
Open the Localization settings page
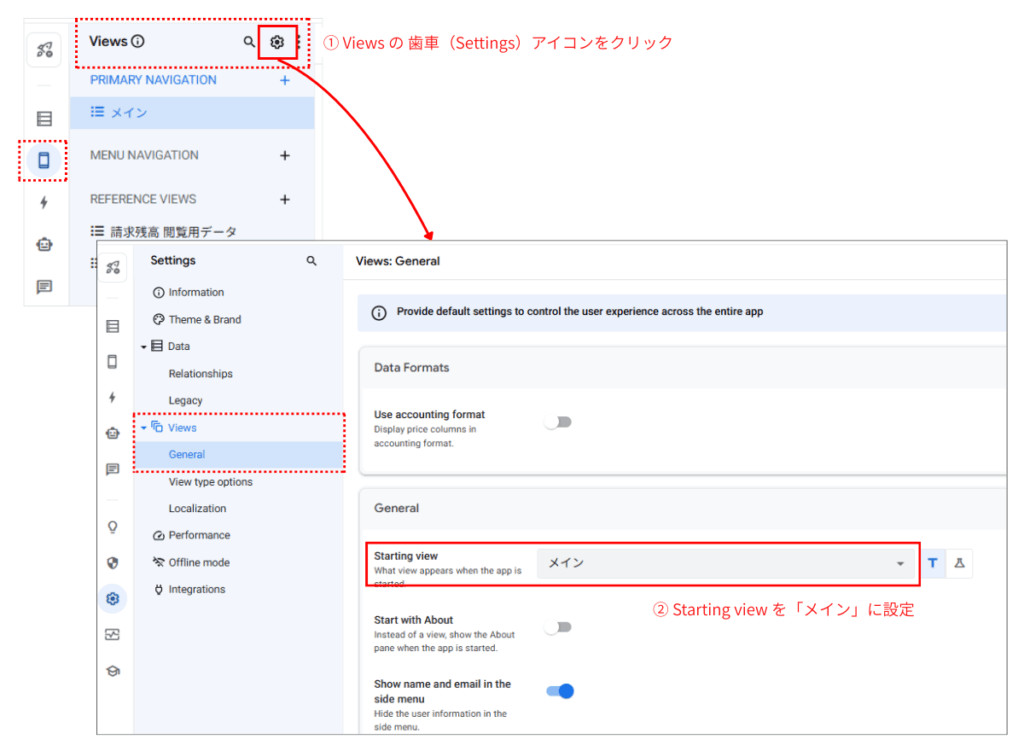196,508
